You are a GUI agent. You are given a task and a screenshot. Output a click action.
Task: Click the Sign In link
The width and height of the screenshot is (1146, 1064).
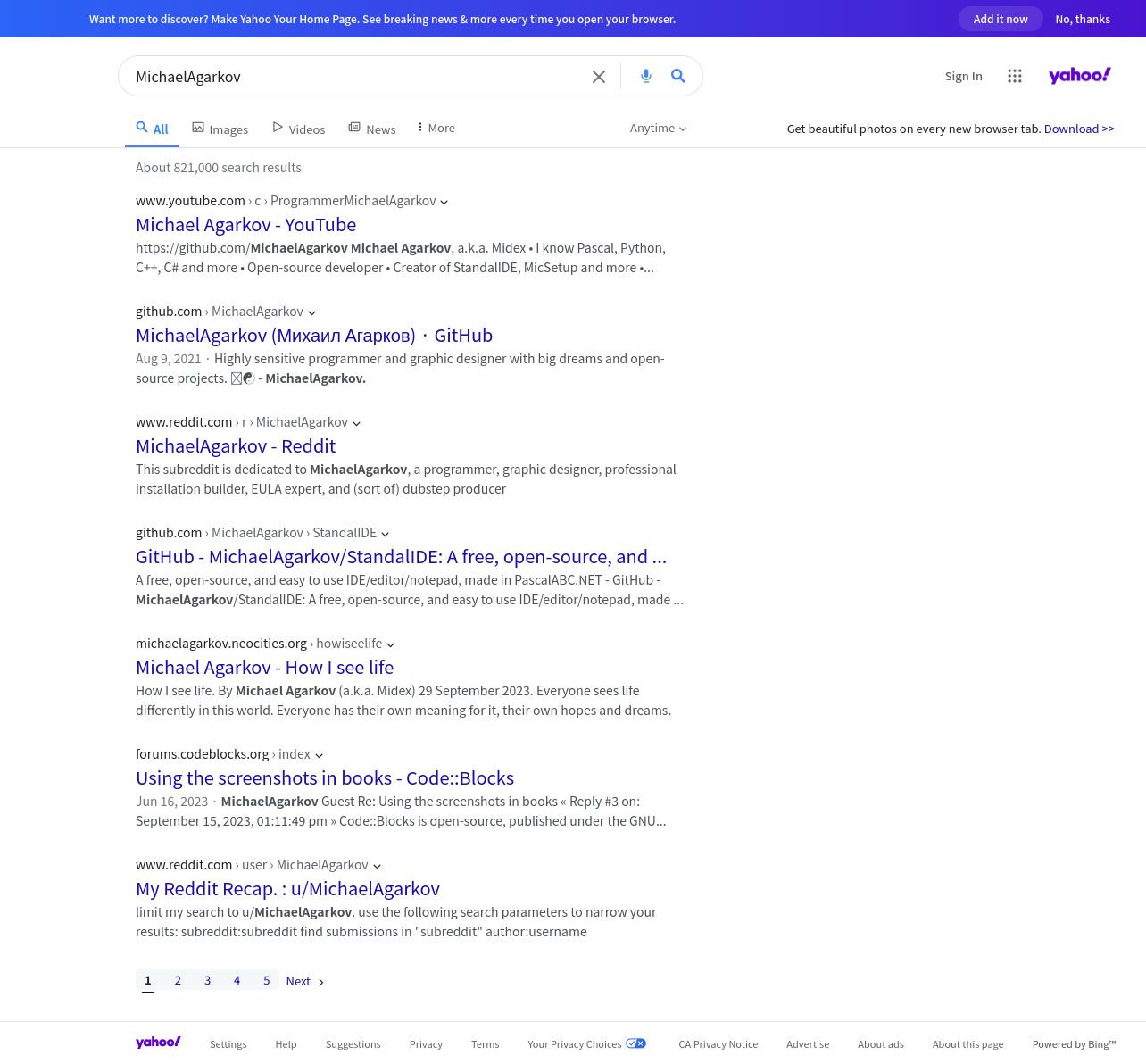963,76
